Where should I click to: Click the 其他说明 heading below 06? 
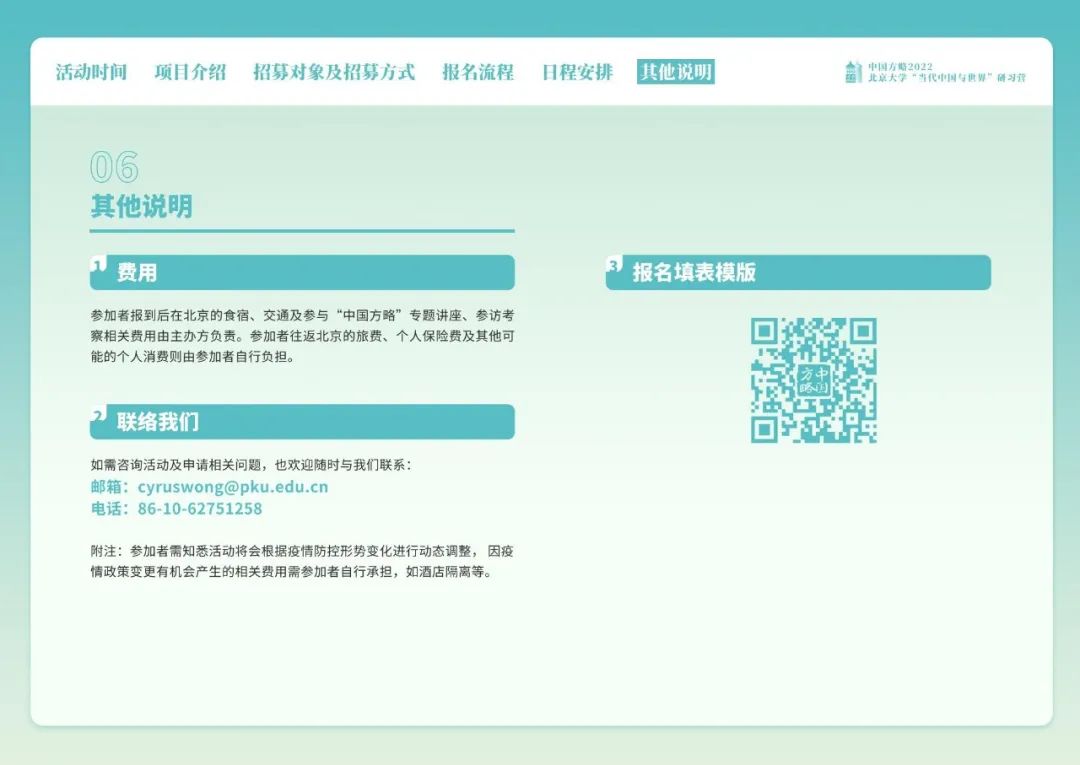point(141,207)
